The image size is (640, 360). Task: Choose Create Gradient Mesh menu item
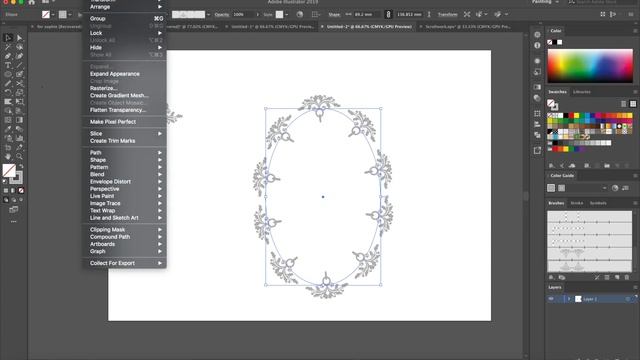124,96
